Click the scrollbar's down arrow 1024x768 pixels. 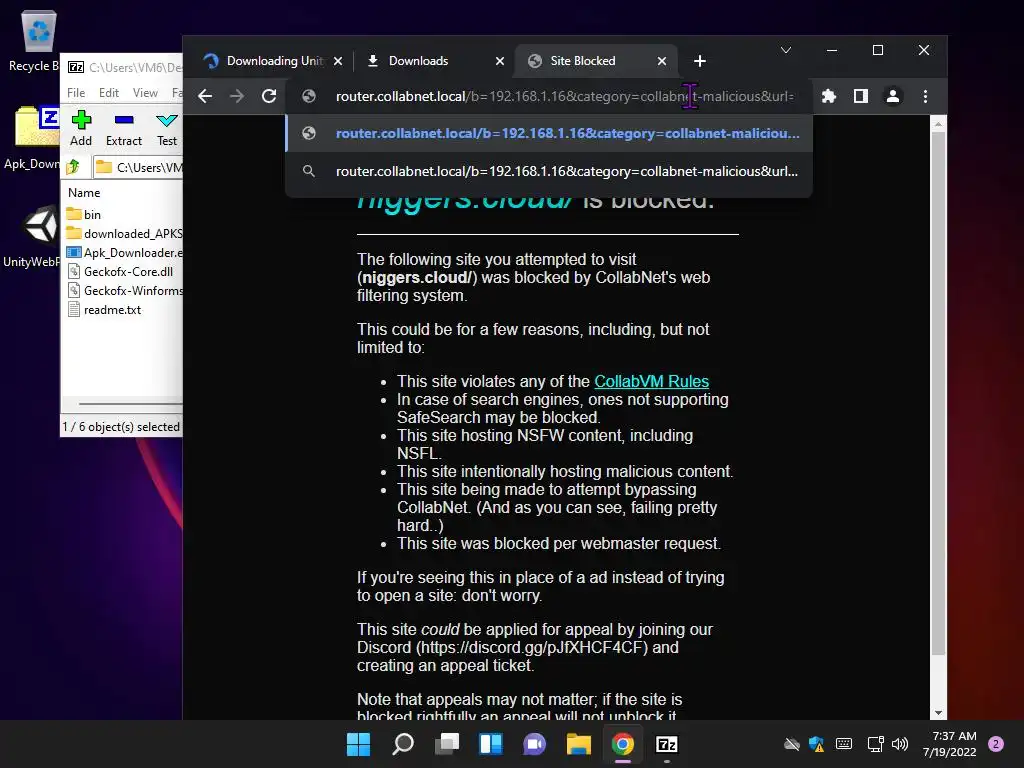(x=938, y=713)
